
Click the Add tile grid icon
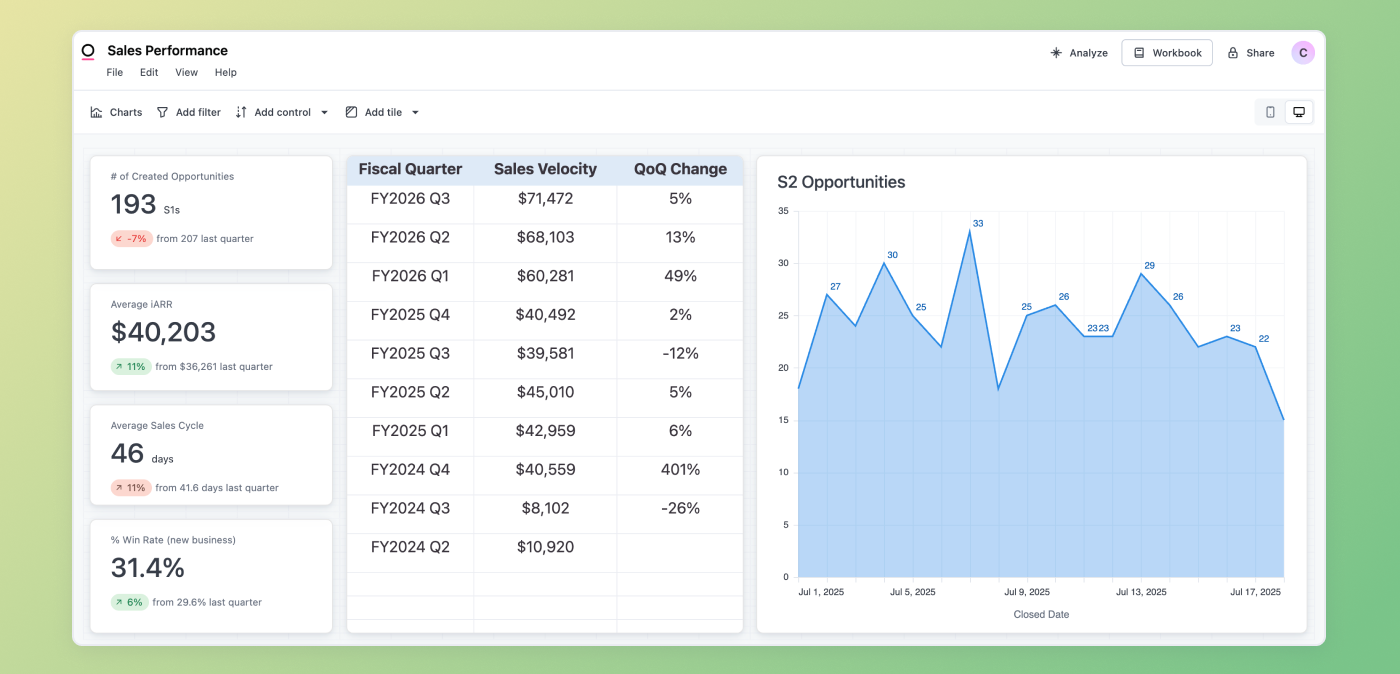pos(351,112)
